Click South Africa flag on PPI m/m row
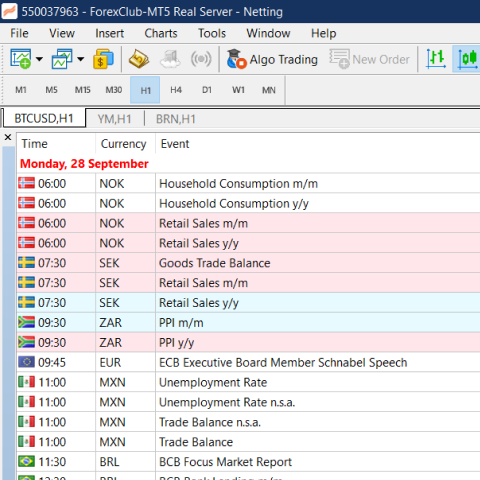480x480 pixels. 26,322
